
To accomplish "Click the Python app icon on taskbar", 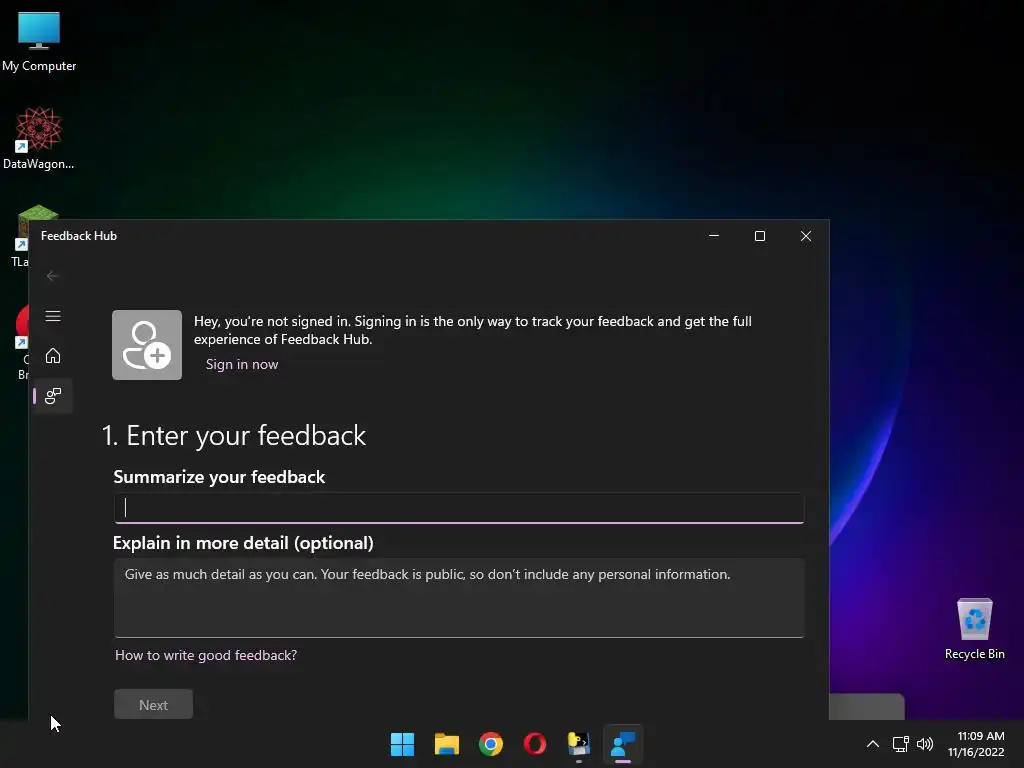I will 579,744.
